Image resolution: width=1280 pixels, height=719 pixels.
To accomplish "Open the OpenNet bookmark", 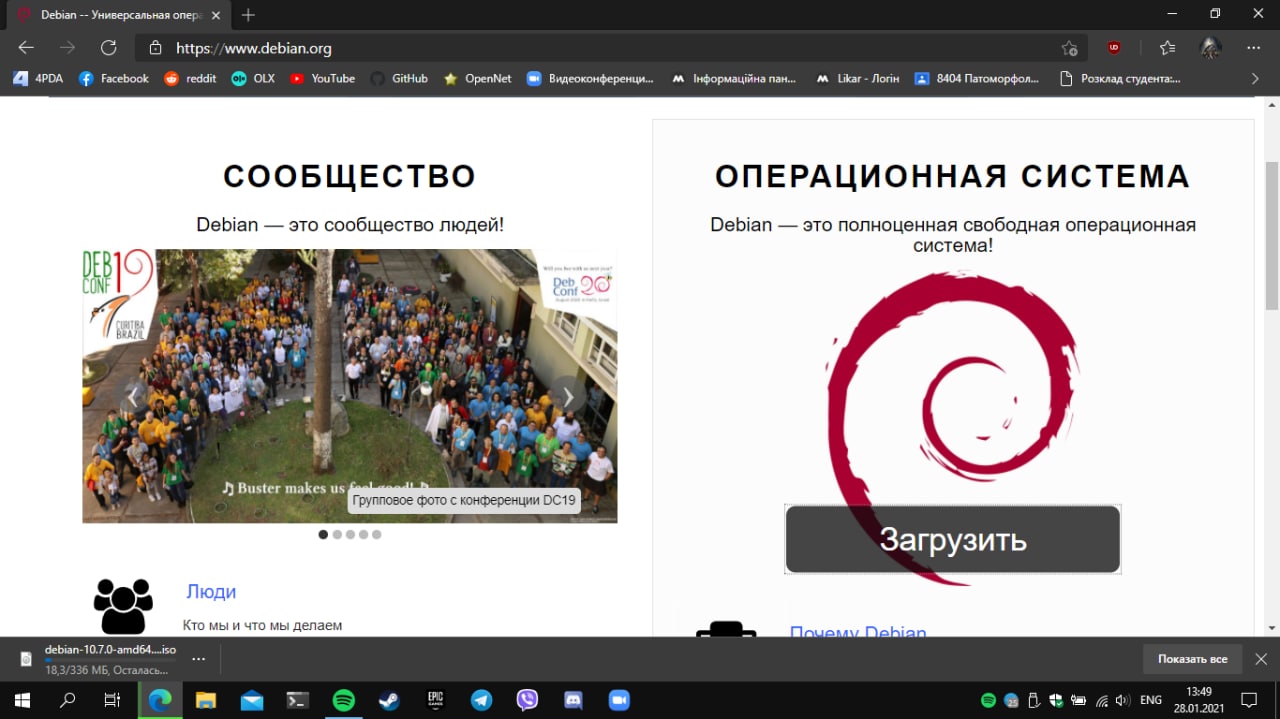I will tap(477, 78).
